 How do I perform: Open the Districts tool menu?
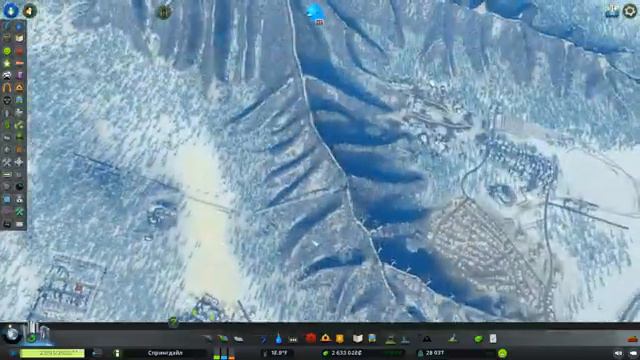pos(239,338)
